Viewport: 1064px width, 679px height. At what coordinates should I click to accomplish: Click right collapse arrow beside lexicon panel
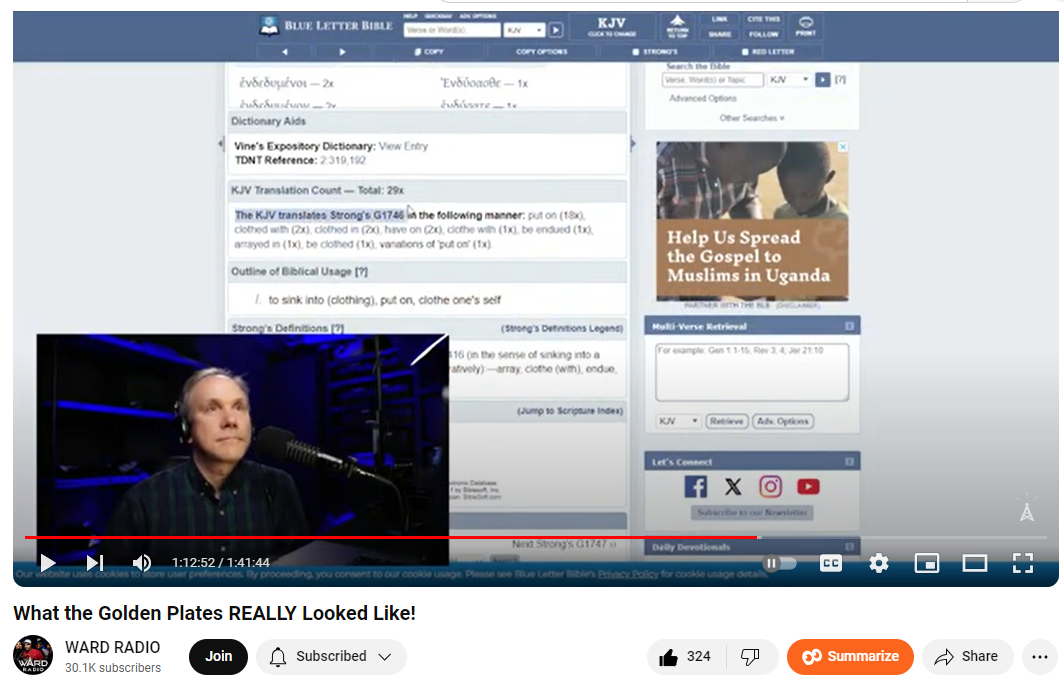[632, 144]
